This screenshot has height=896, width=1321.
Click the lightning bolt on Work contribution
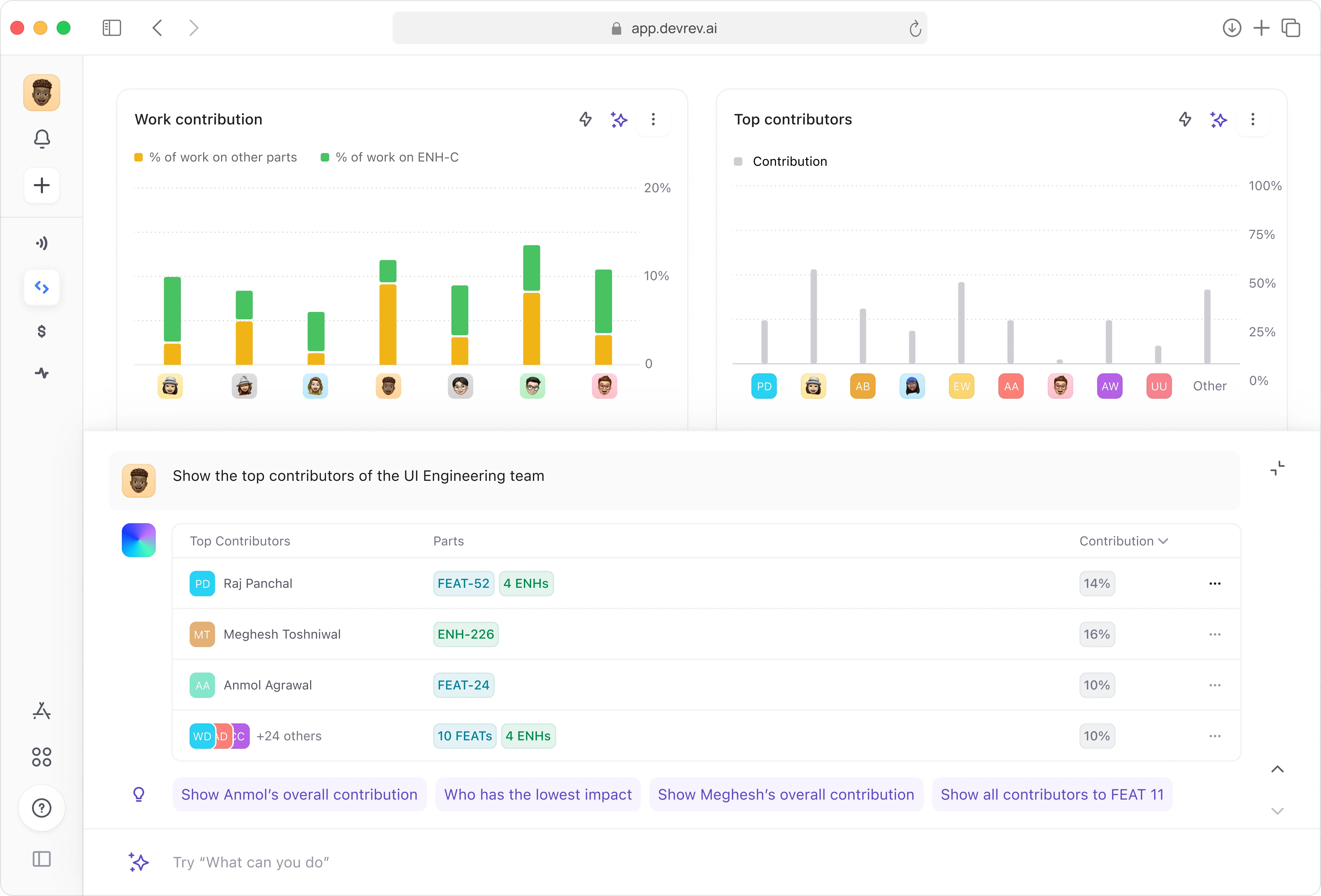pos(586,119)
